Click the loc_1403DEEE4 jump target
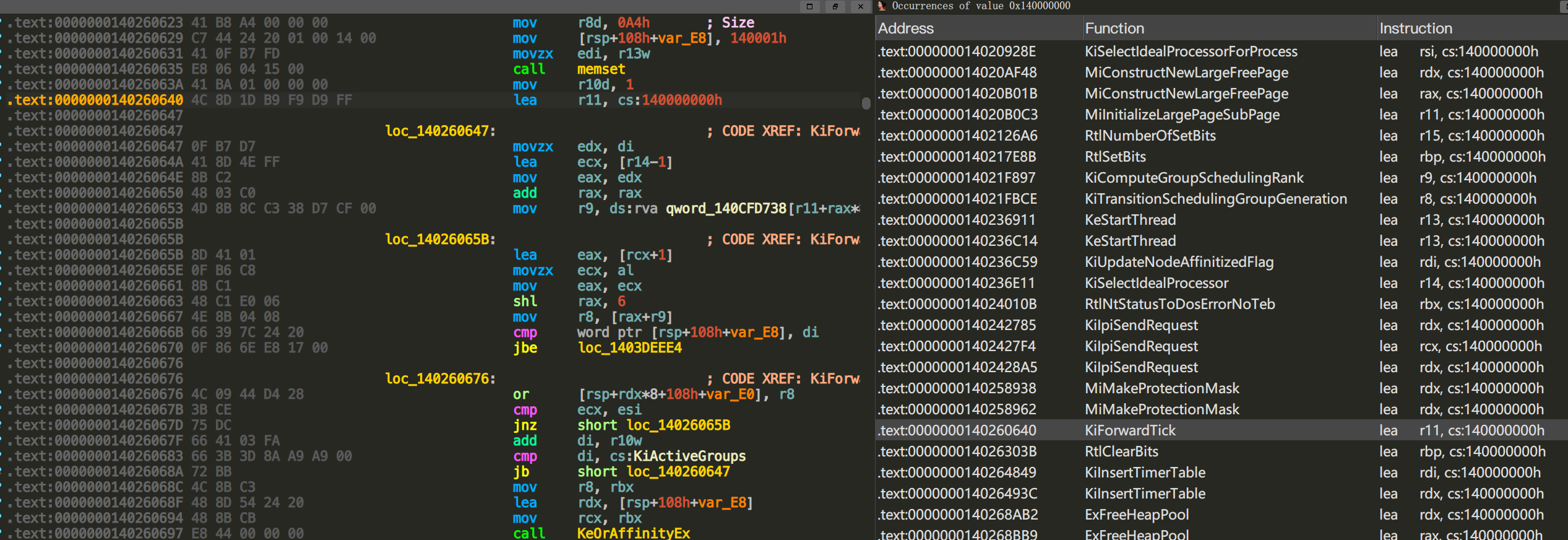The width and height of the screenshot is (1568, 540). 630,348
